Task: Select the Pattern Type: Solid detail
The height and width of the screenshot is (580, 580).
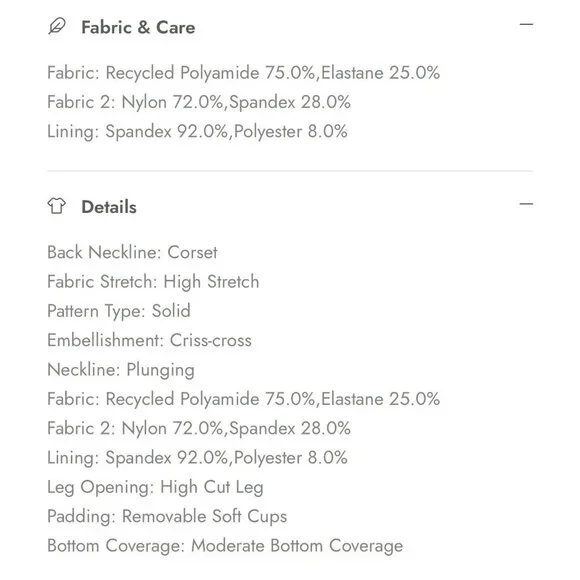Action: click(119, 311)
